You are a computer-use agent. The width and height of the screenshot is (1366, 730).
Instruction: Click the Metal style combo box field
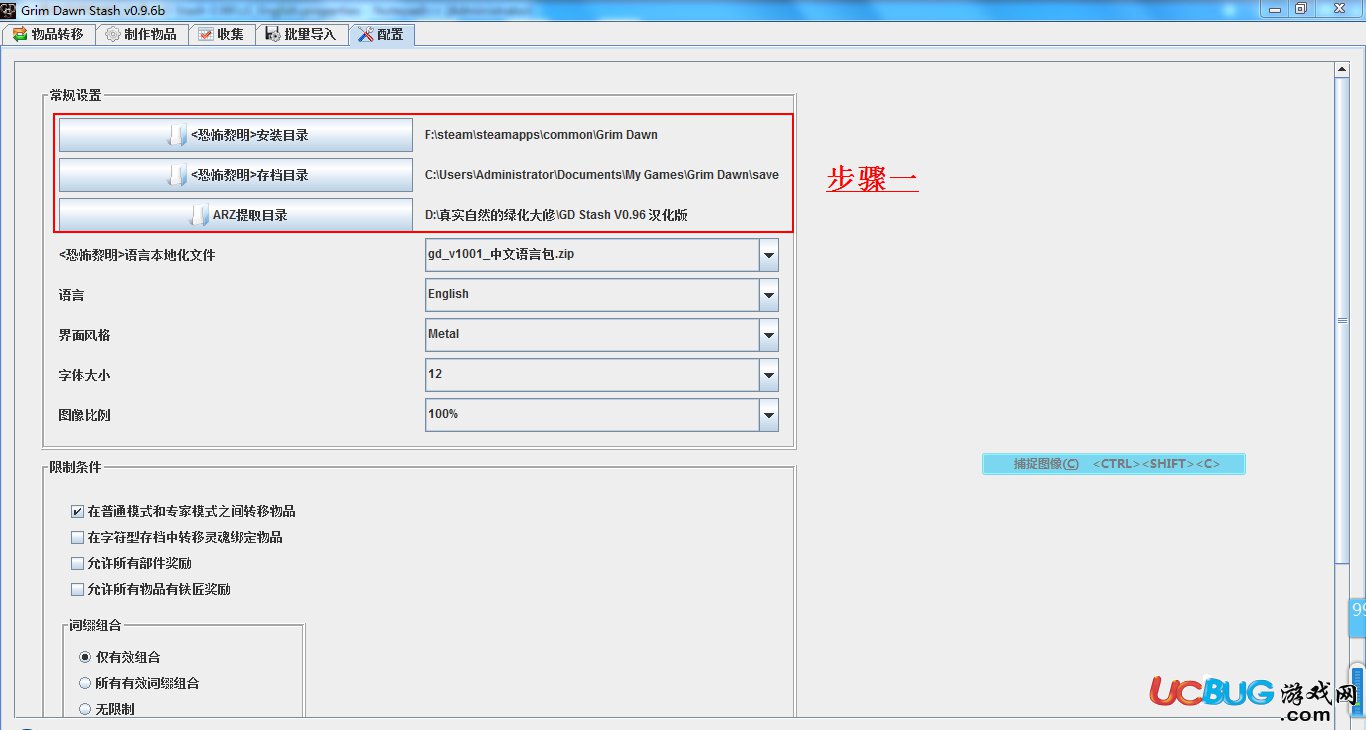pyautogui.click(x=602, y=335)
